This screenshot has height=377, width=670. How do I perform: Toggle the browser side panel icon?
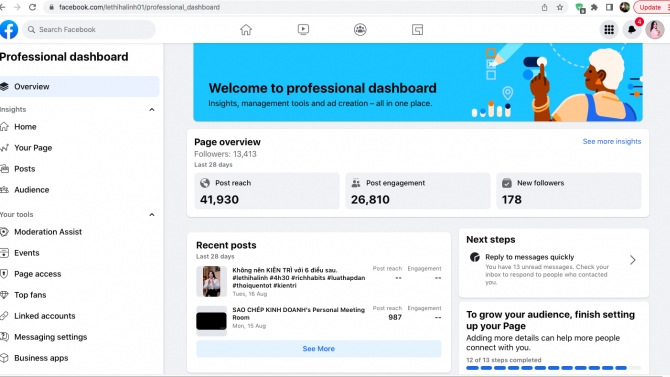point(610,7)
